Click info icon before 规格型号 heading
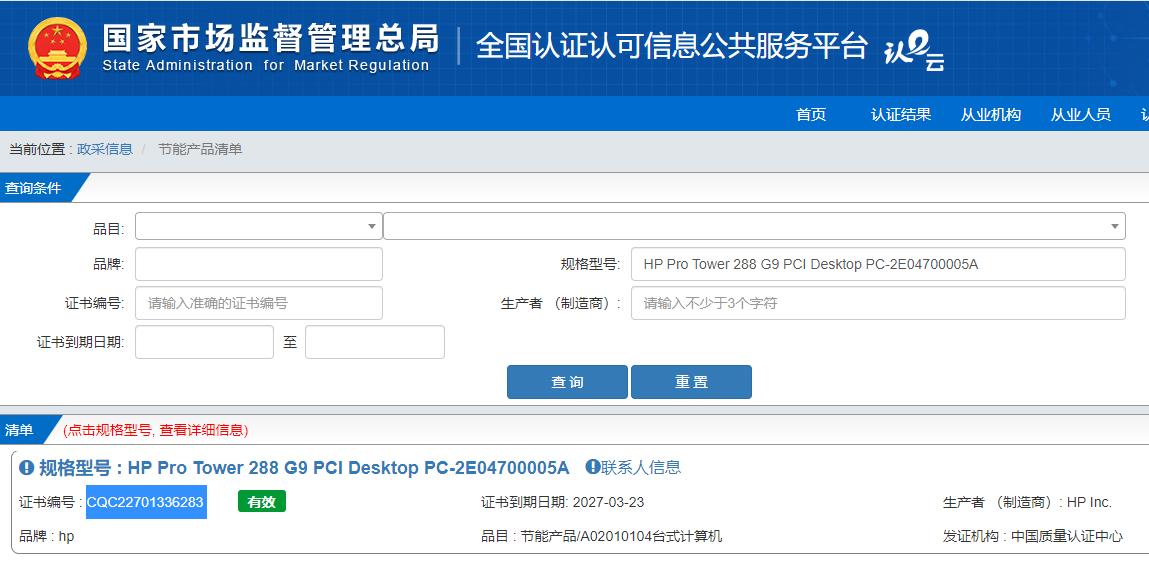1149x574 pixels. pos(26,467)
